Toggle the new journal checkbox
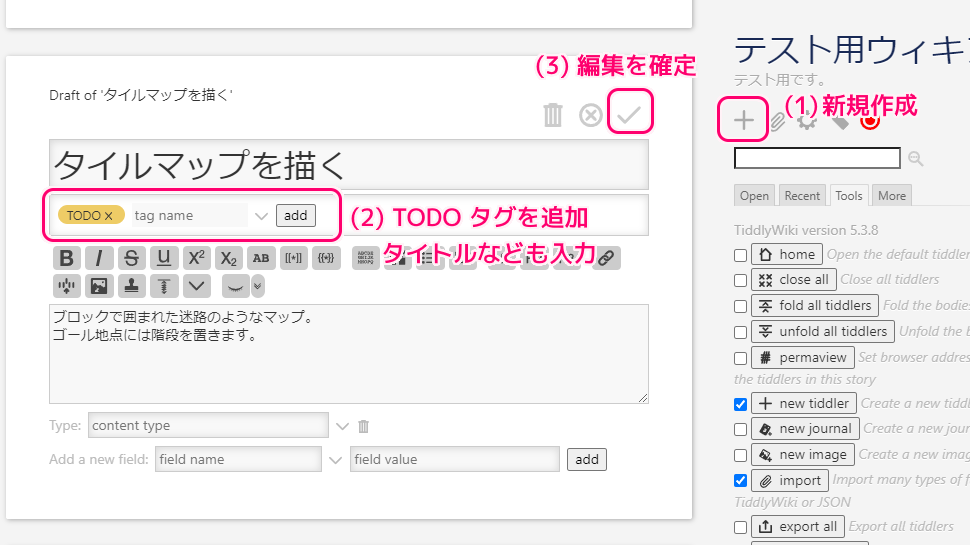The width and height of the screenshot is (970, 545). 740,429
